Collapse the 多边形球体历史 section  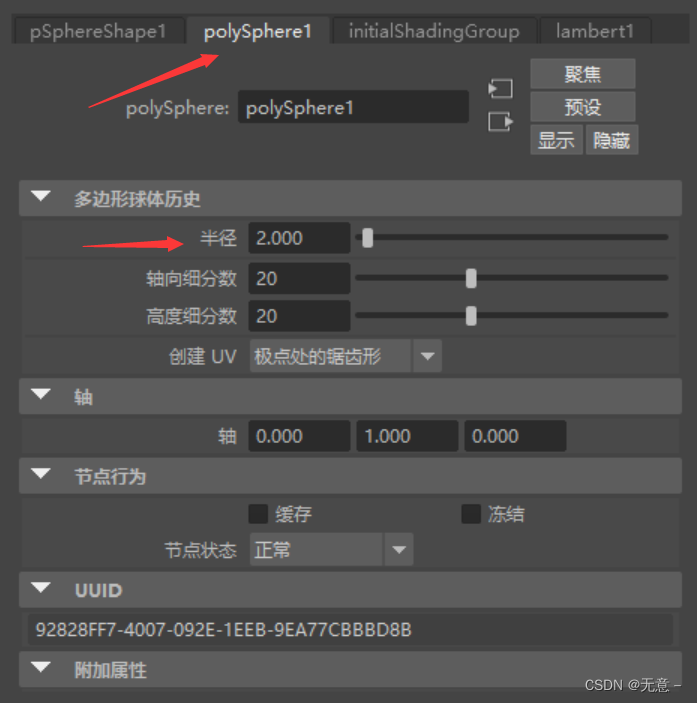click(41, 196)
